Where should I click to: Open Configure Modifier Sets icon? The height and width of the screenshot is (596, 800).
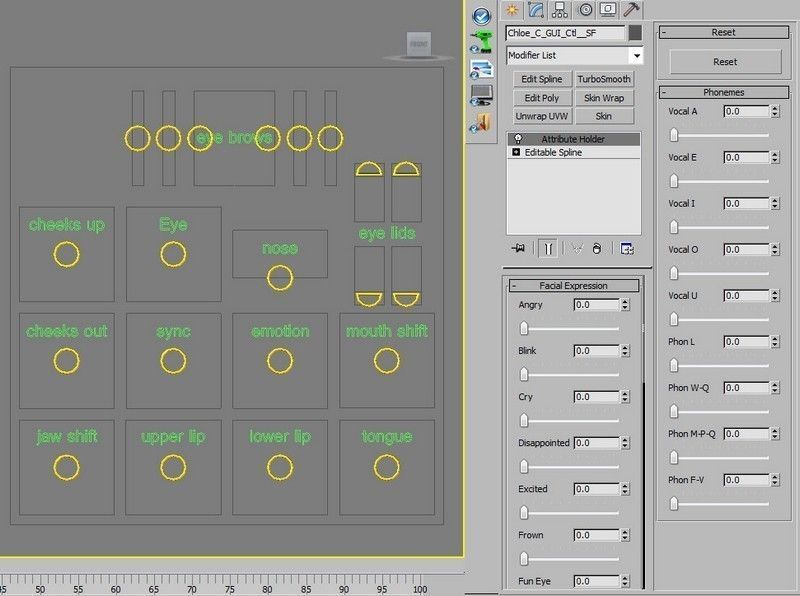pos(627,249)
